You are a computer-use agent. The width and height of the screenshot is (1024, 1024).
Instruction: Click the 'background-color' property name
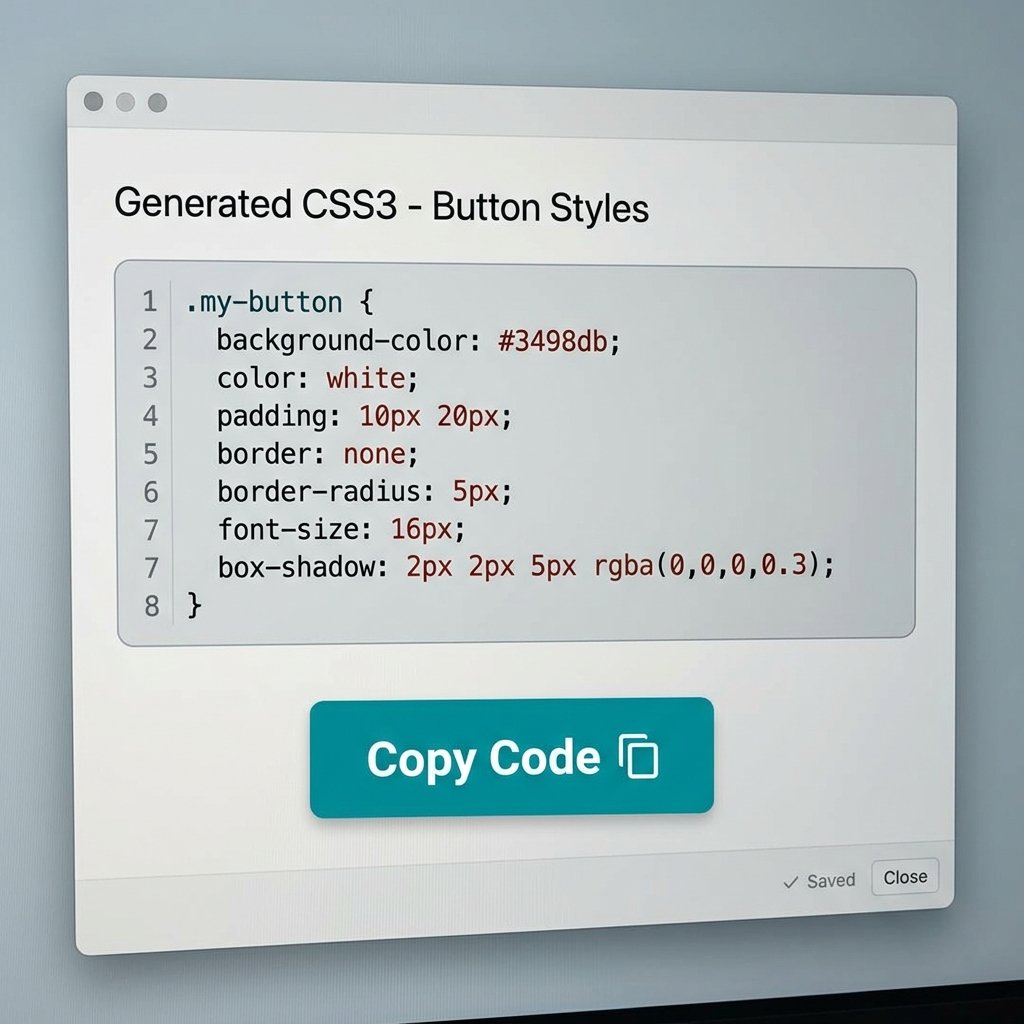[x=342, y=340]
